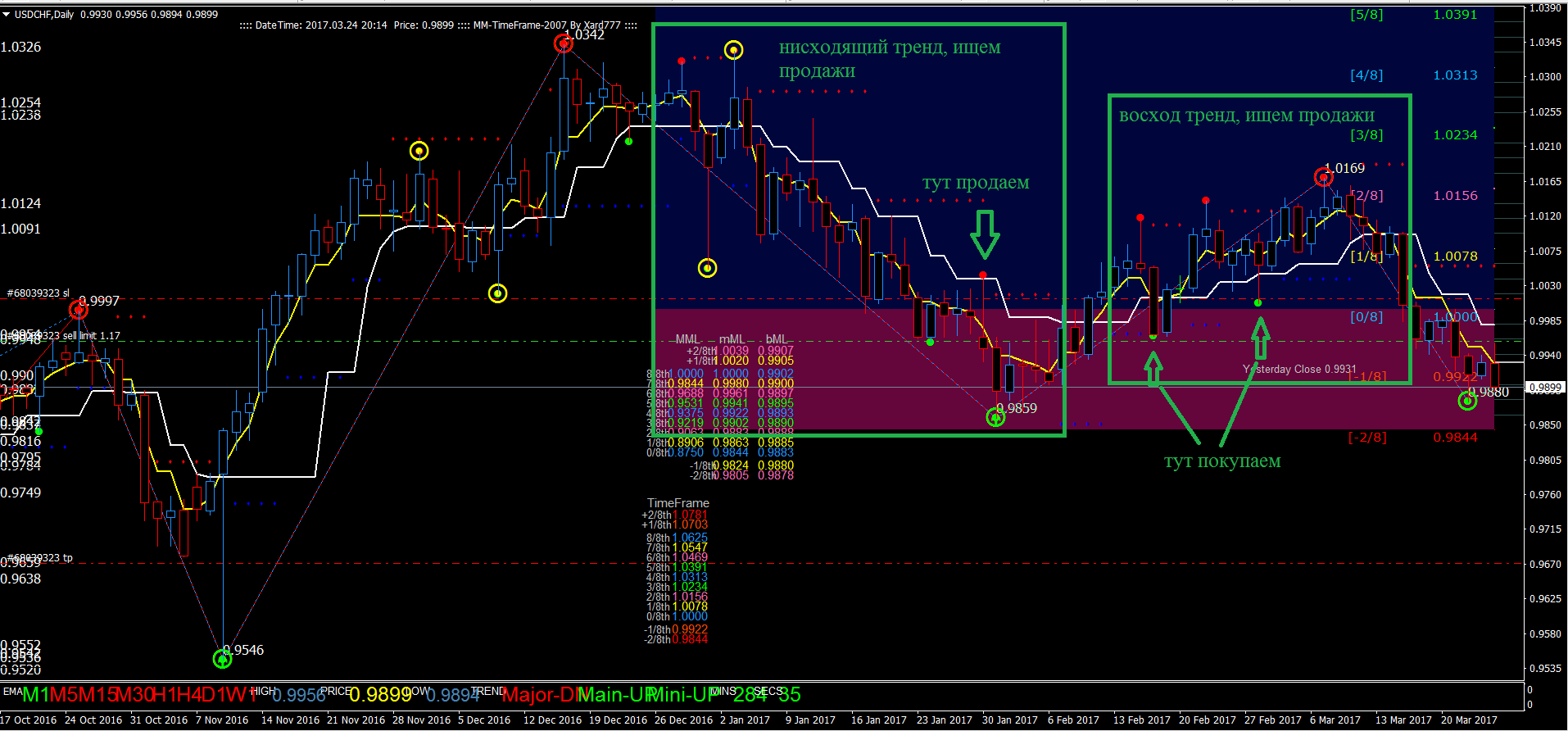
Task: Click the 0.9535 price on right scale
Action: (1545, 669)
